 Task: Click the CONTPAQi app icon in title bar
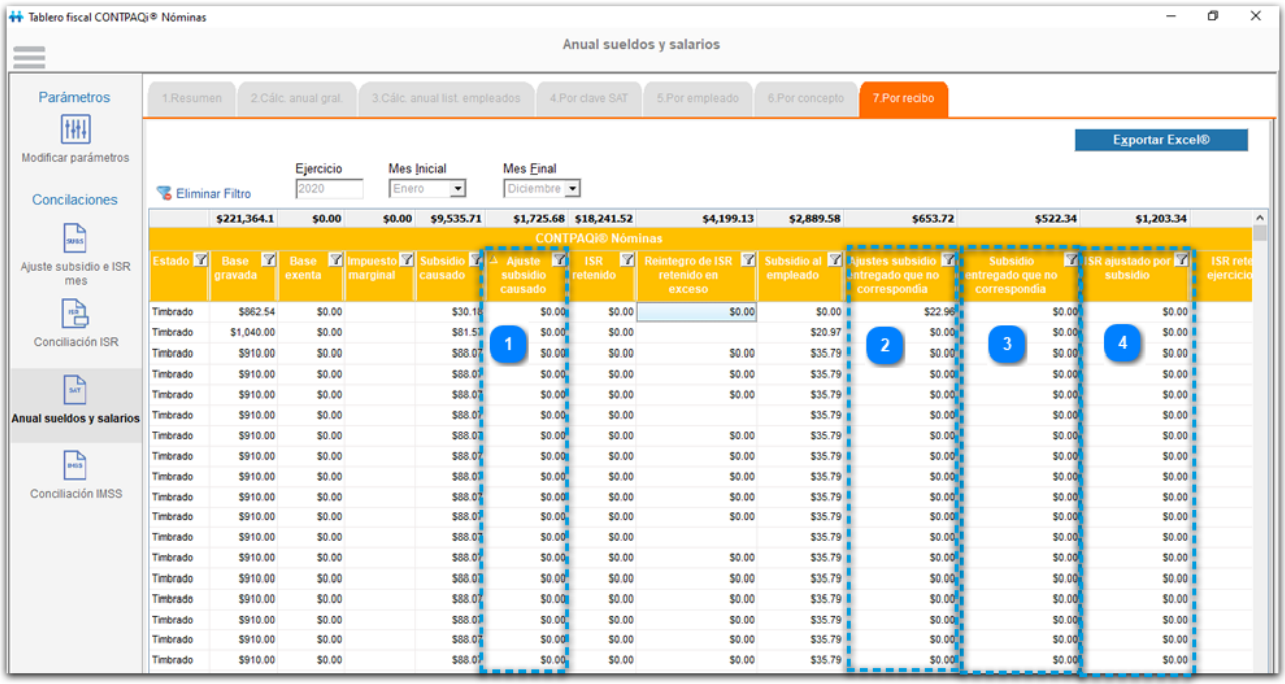pyautogui.click(x=15, y=16)
